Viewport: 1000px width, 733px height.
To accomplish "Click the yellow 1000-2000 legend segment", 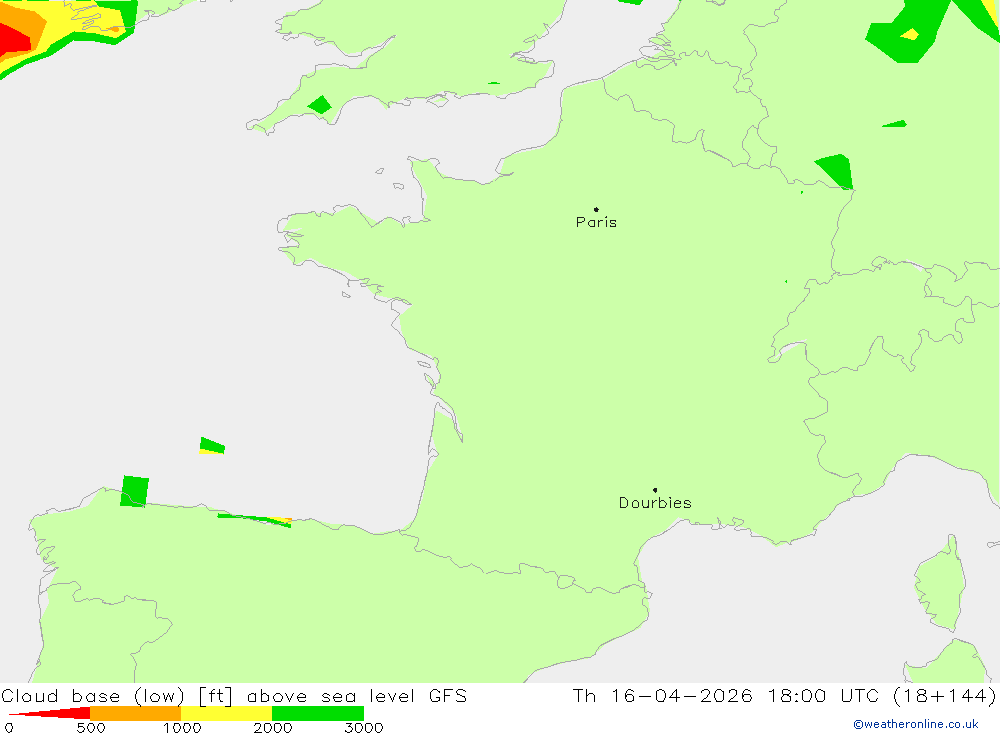I will (x=226, y=713).
